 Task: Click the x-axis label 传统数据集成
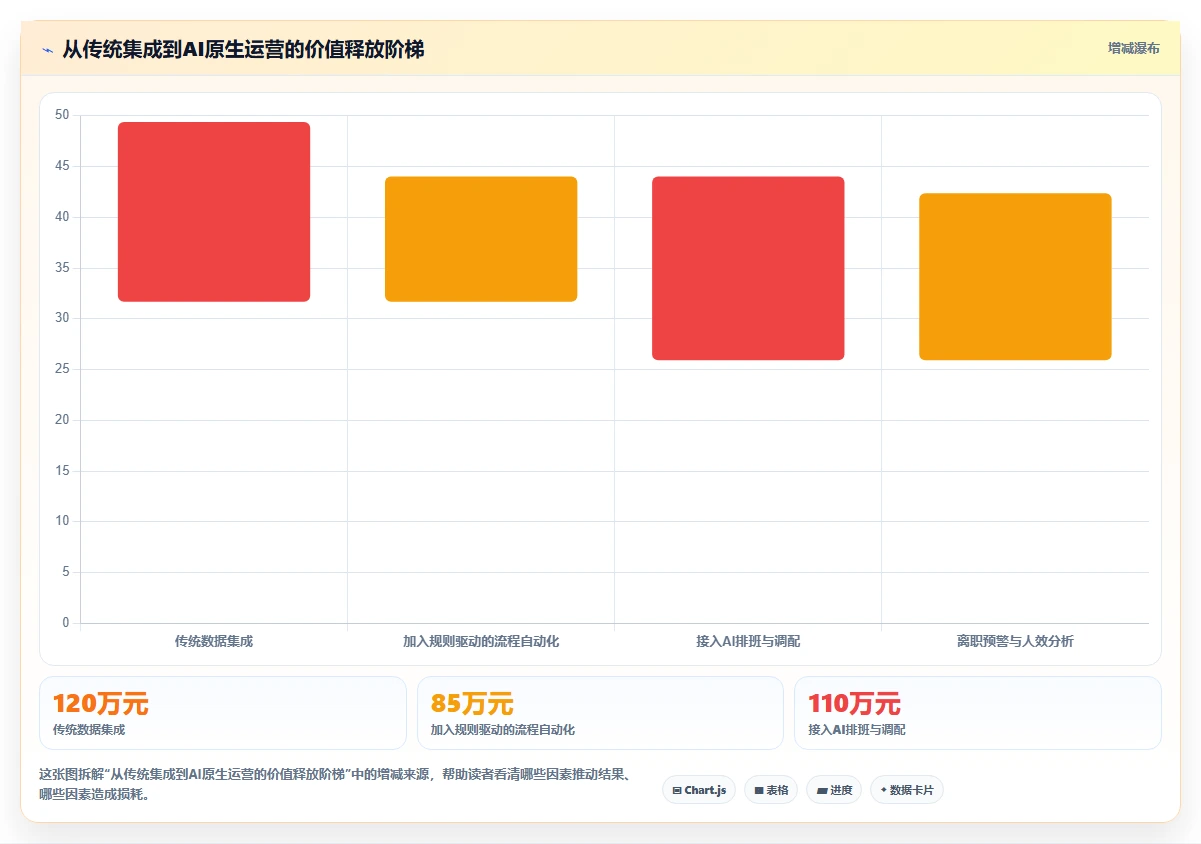214,641
